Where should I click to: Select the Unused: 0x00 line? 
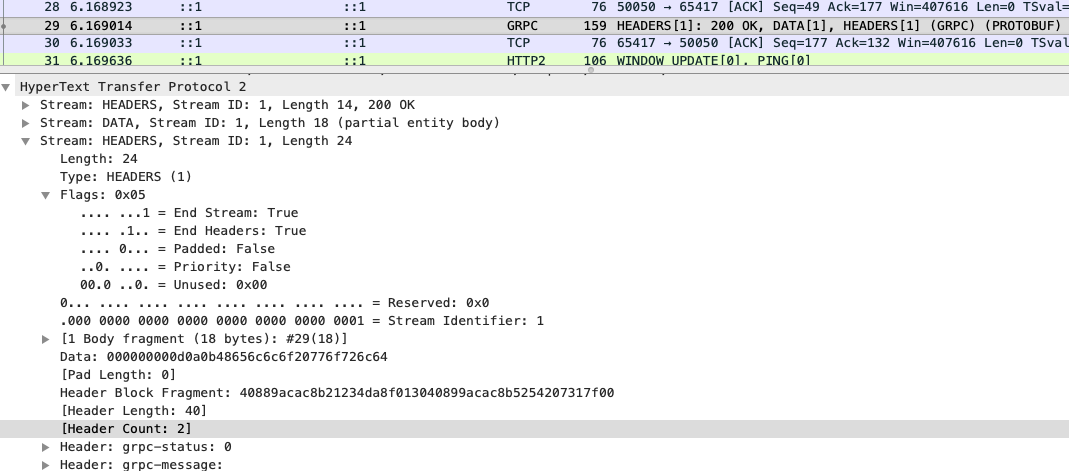173,285
